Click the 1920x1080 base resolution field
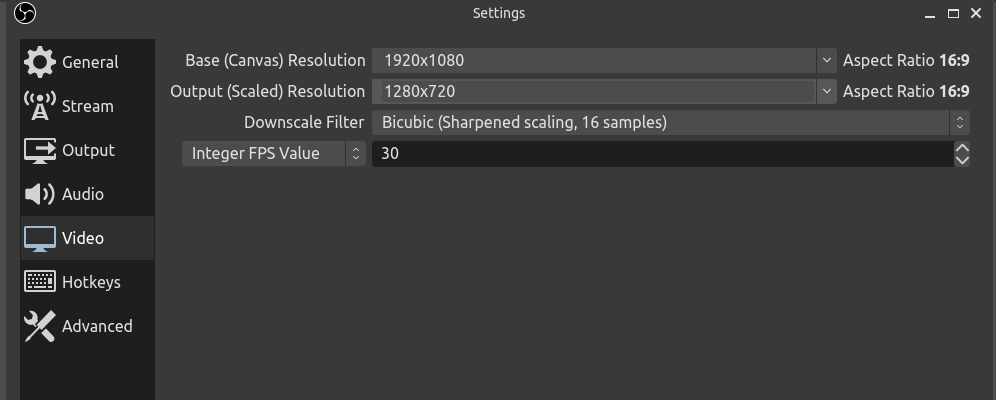This screenshot has height=400, width=996. pyautogui.click(x=595, y=60)
